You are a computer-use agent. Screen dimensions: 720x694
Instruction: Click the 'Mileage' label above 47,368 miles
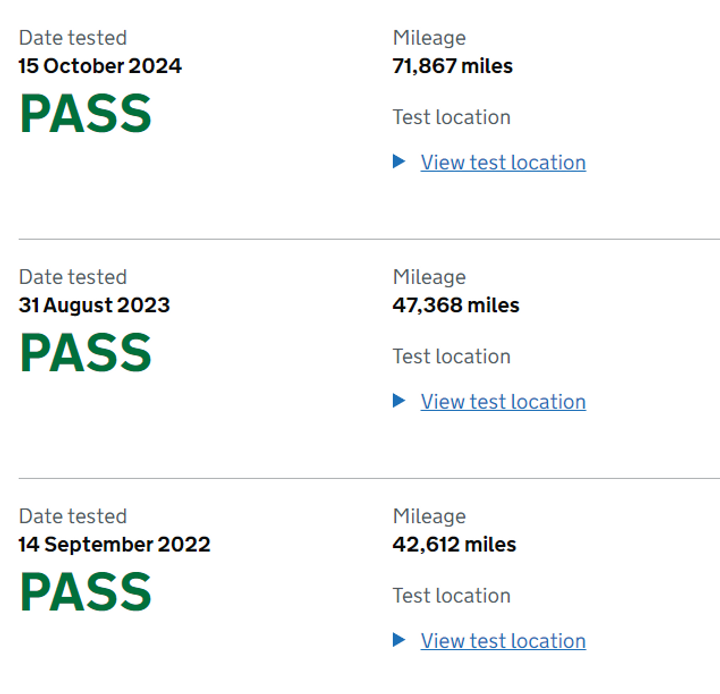coord(429,277)
